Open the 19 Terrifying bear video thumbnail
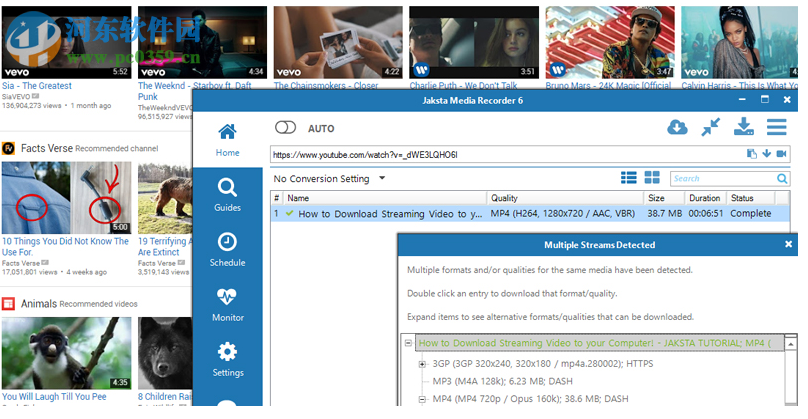 click(165, 198)
